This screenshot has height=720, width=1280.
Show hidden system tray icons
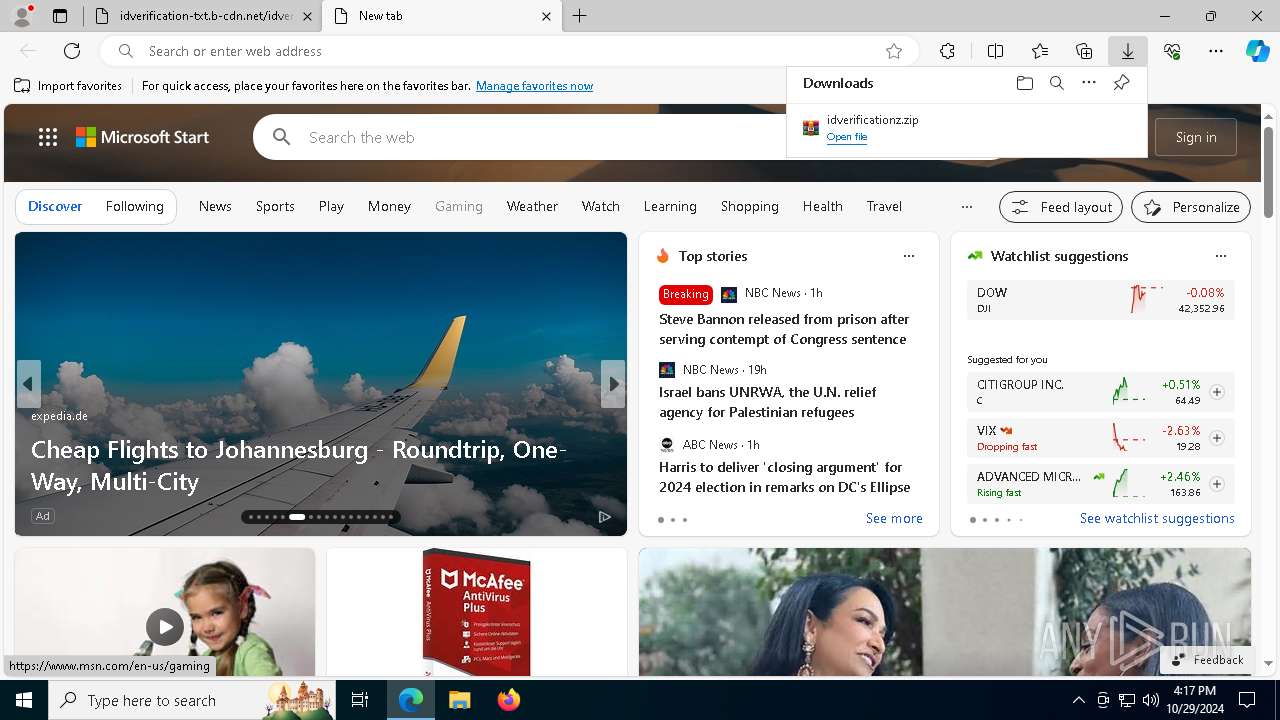pos(1078,700)
